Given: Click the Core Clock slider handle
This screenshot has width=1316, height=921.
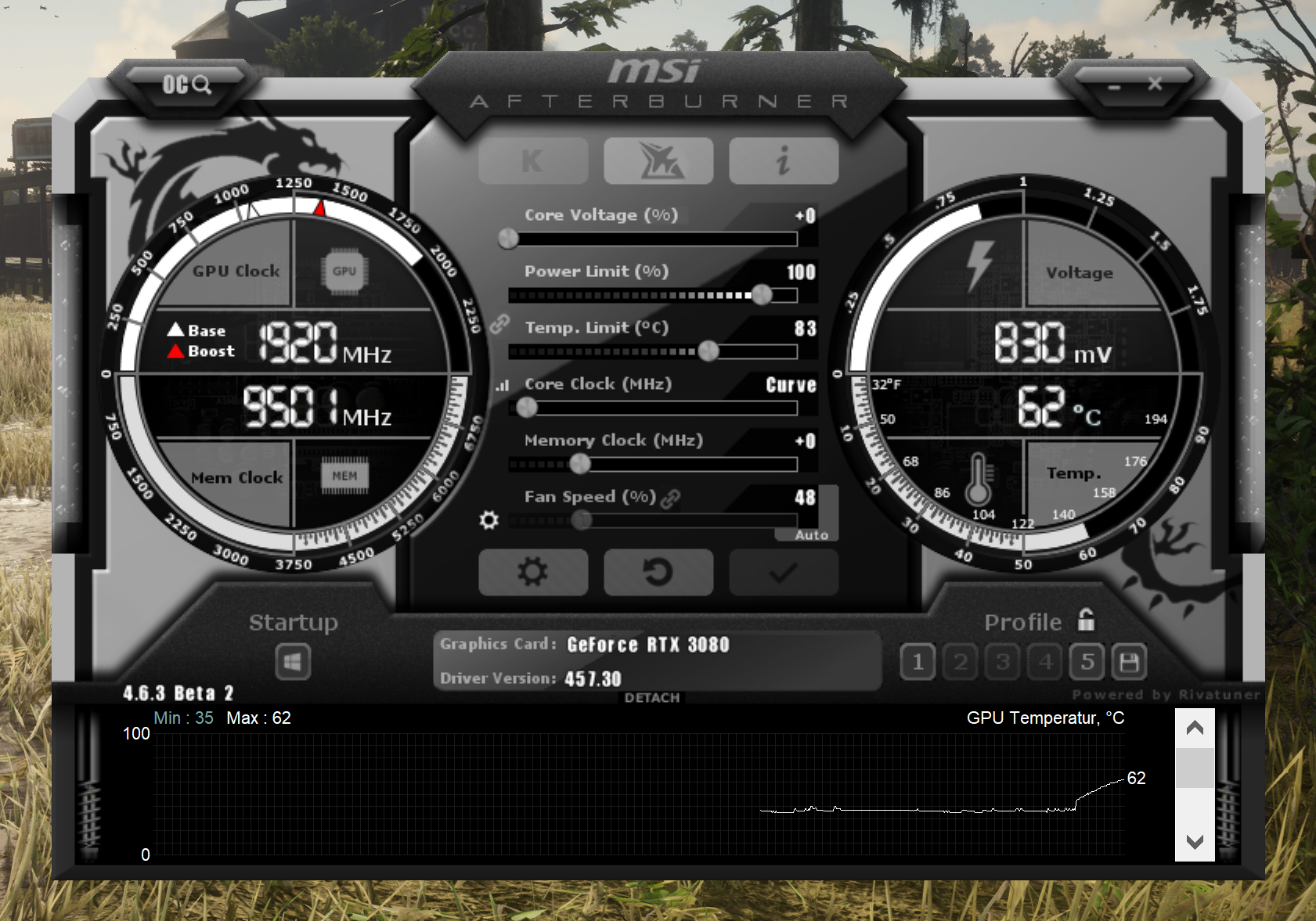Looking at the screenshot, I should [x=527, y=407].
